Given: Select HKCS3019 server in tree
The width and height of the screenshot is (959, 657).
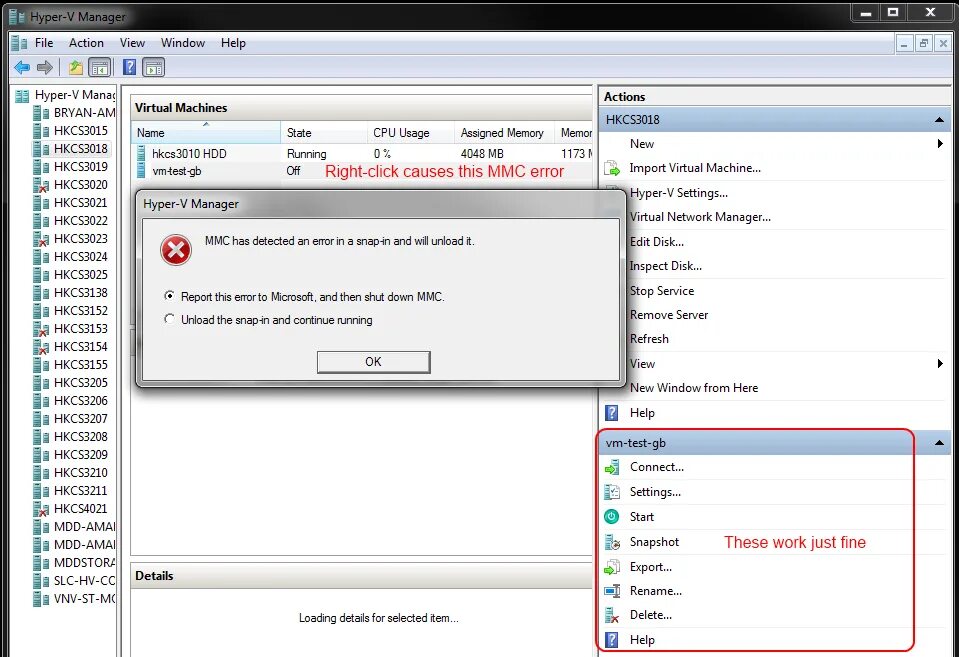Looking at the screenshot, I should pos(81,166).
